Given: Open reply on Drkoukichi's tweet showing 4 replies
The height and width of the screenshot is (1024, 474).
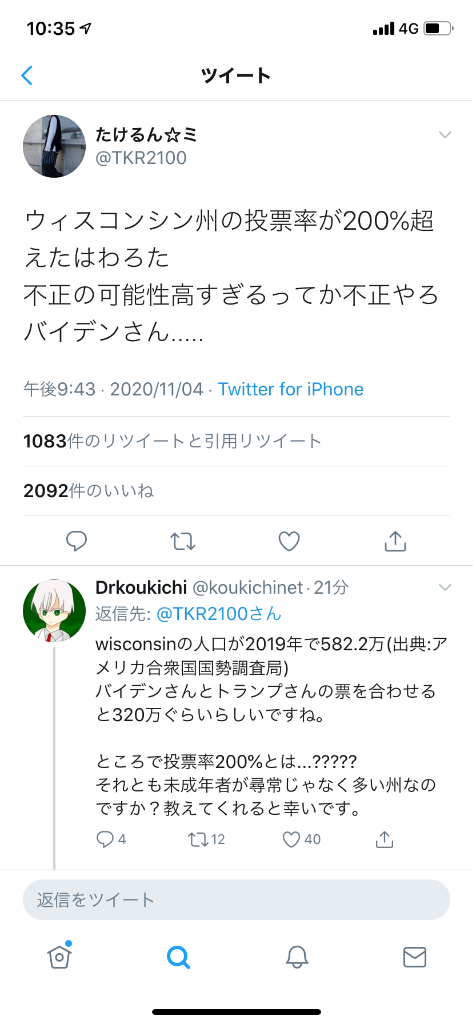Looking at the screenshot, I should [111, 839].
